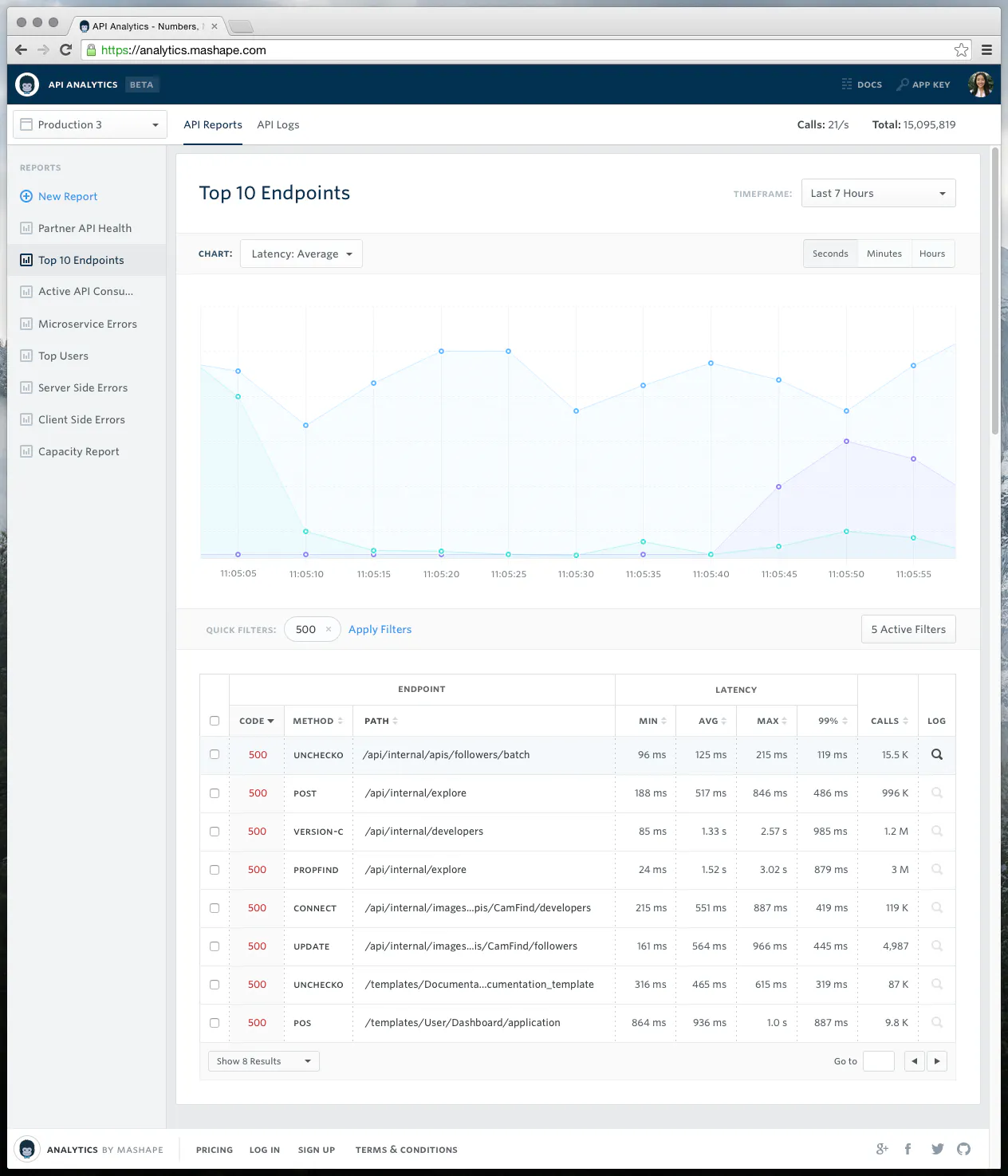The width and height of the screenshot is (1008, 1176).
Task: Open log for /api/internal/apis/followers/batch row
Action: (x=937, y=754)
